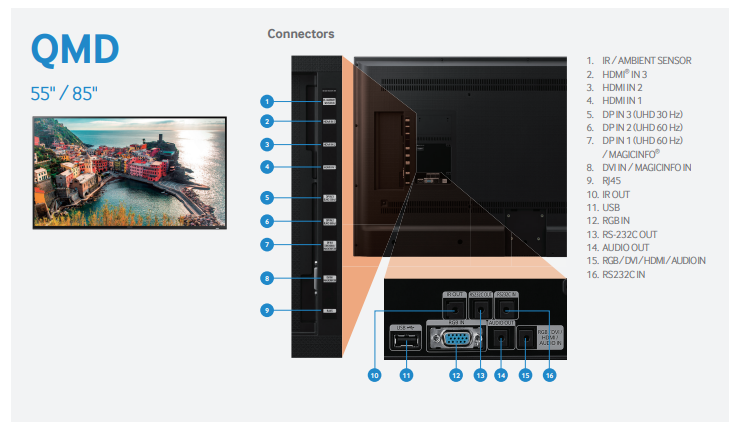
Task: Click blue circle marker number 9
Action: coord(267,310)
